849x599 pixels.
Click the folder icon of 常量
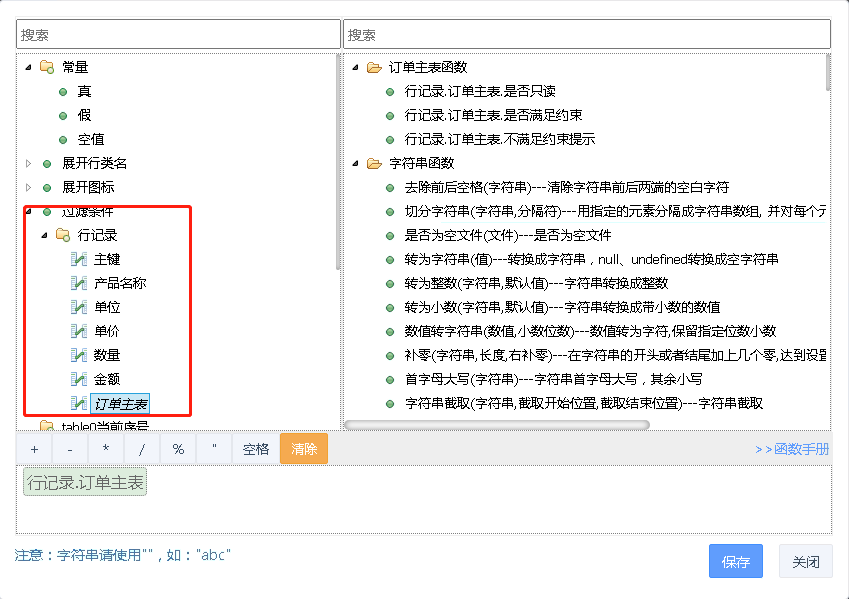pos(47,67)
